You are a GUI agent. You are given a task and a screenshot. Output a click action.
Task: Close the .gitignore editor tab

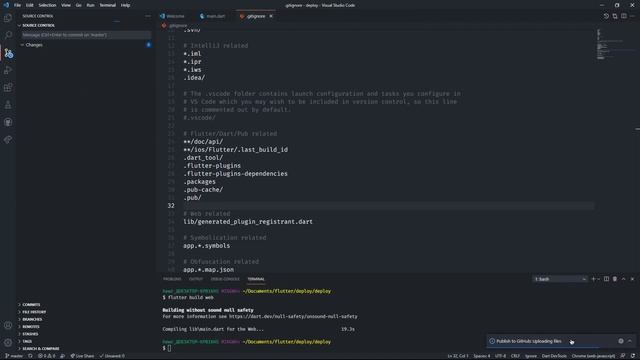[271, 16]
